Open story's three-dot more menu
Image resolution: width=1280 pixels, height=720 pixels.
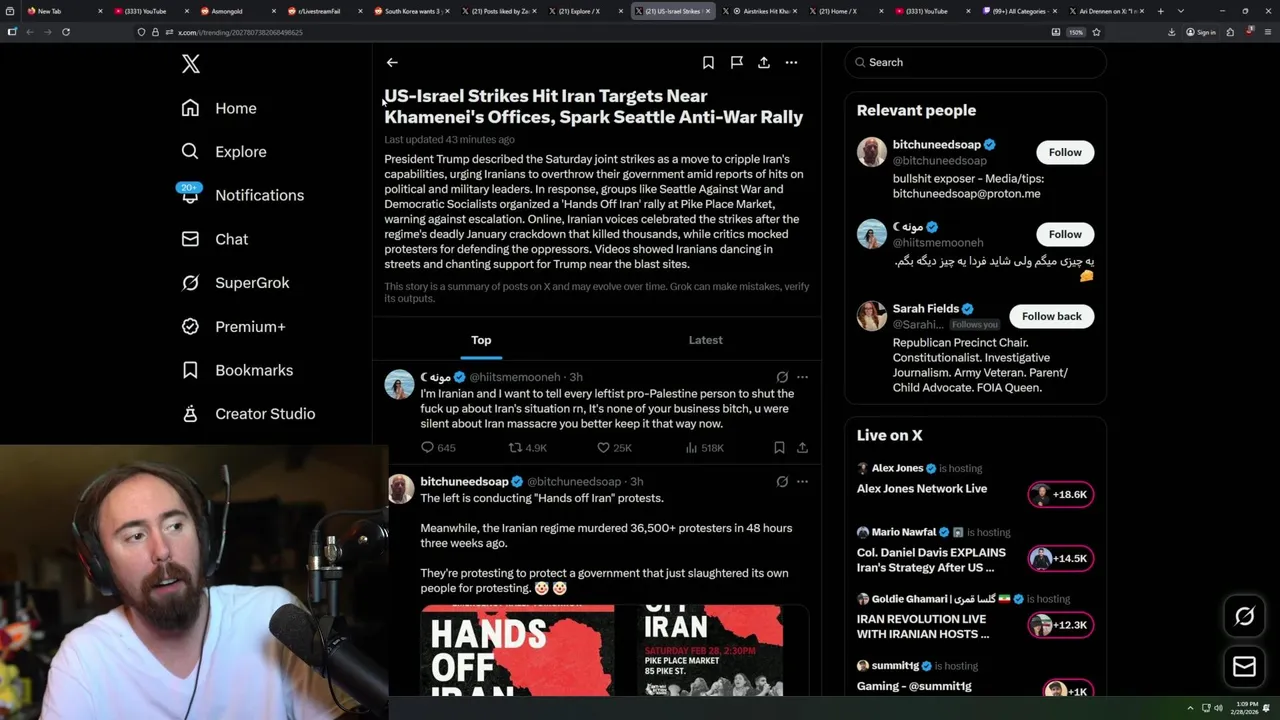[791, 62]
